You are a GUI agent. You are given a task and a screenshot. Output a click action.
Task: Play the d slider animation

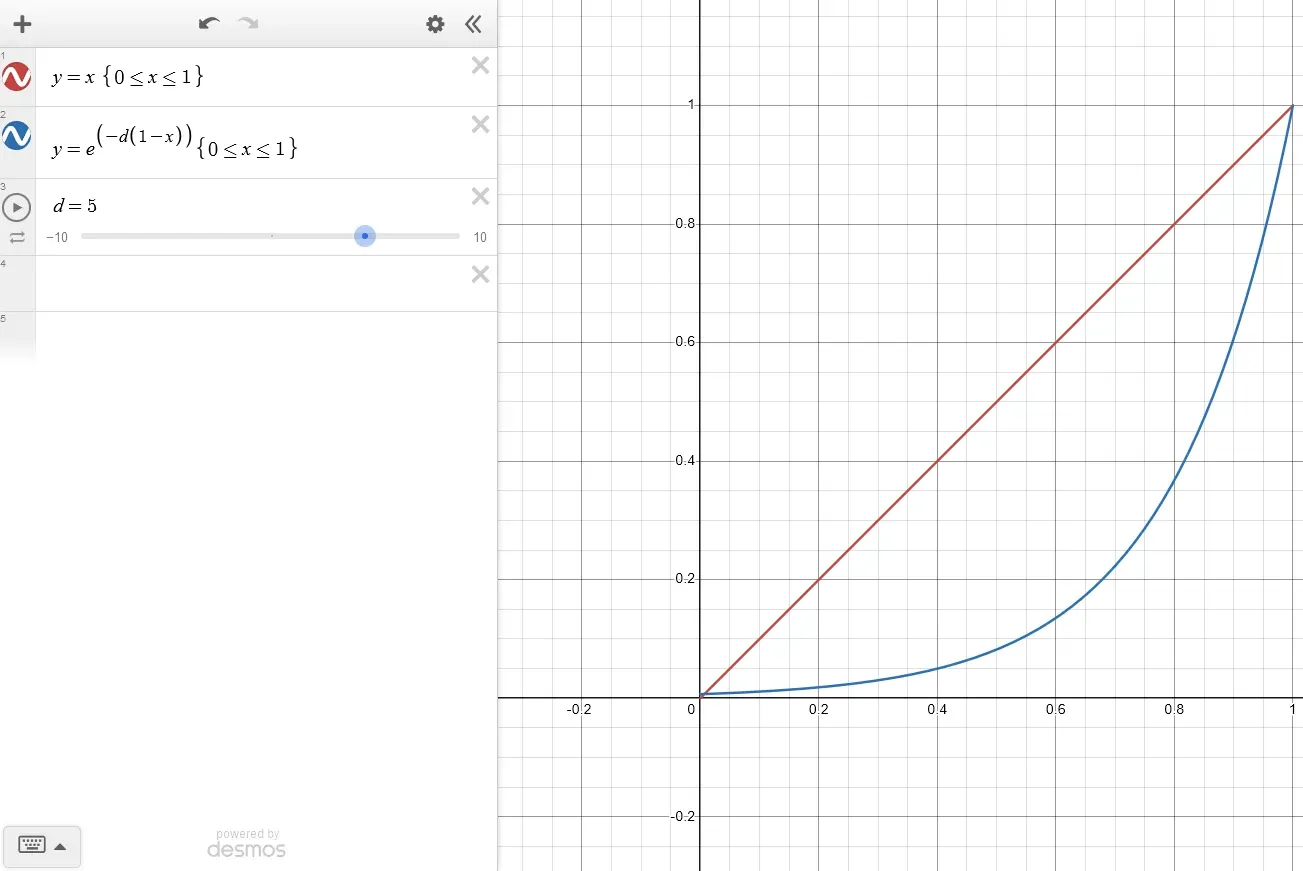(x=17, y=207)
